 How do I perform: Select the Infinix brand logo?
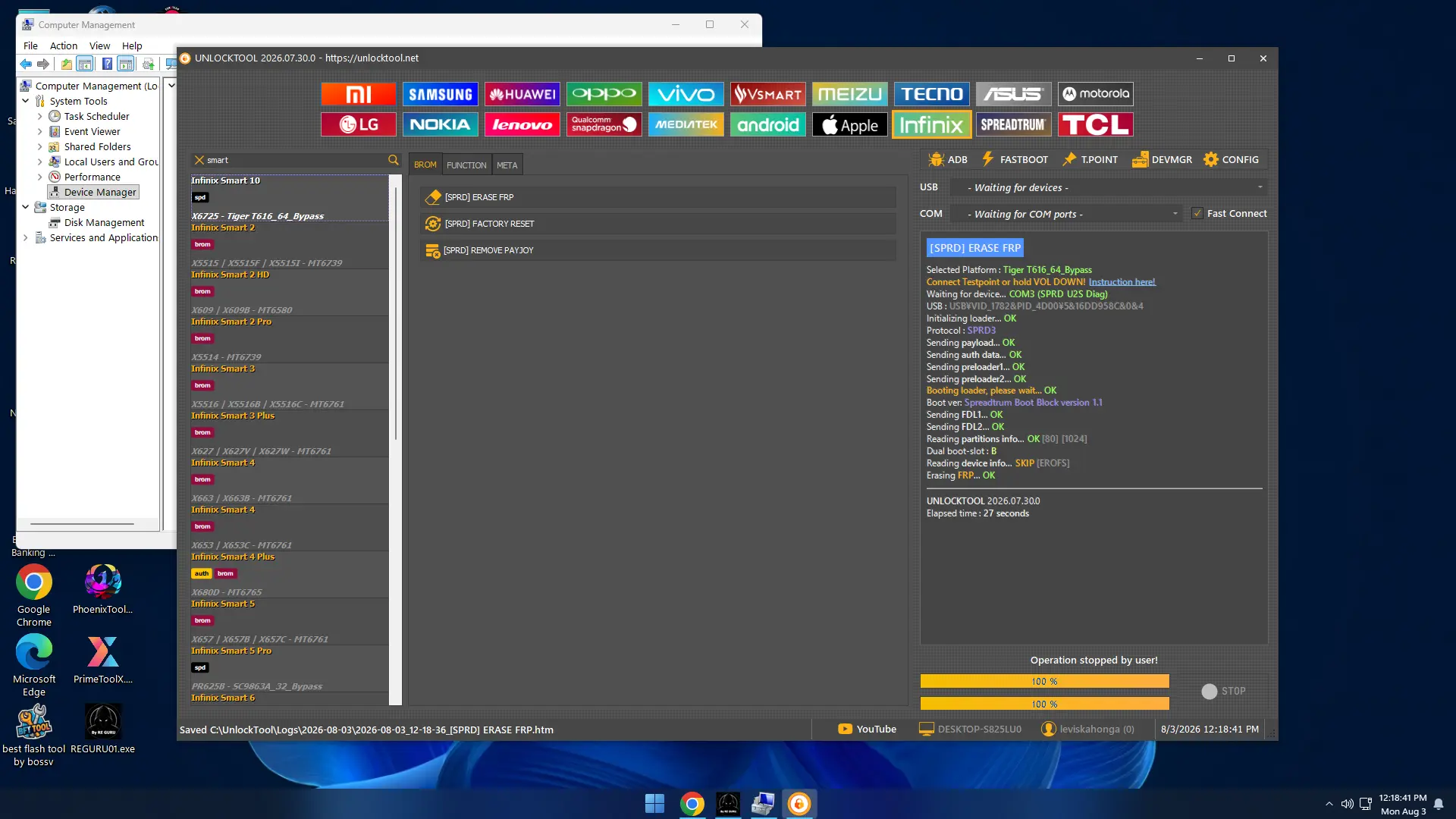click(932, 124)
